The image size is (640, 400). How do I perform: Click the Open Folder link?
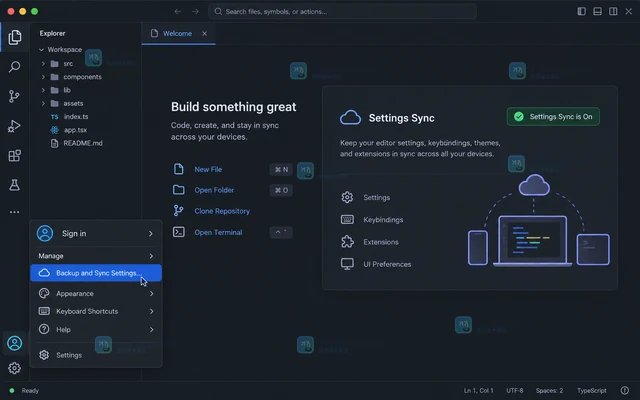point(214,190)
